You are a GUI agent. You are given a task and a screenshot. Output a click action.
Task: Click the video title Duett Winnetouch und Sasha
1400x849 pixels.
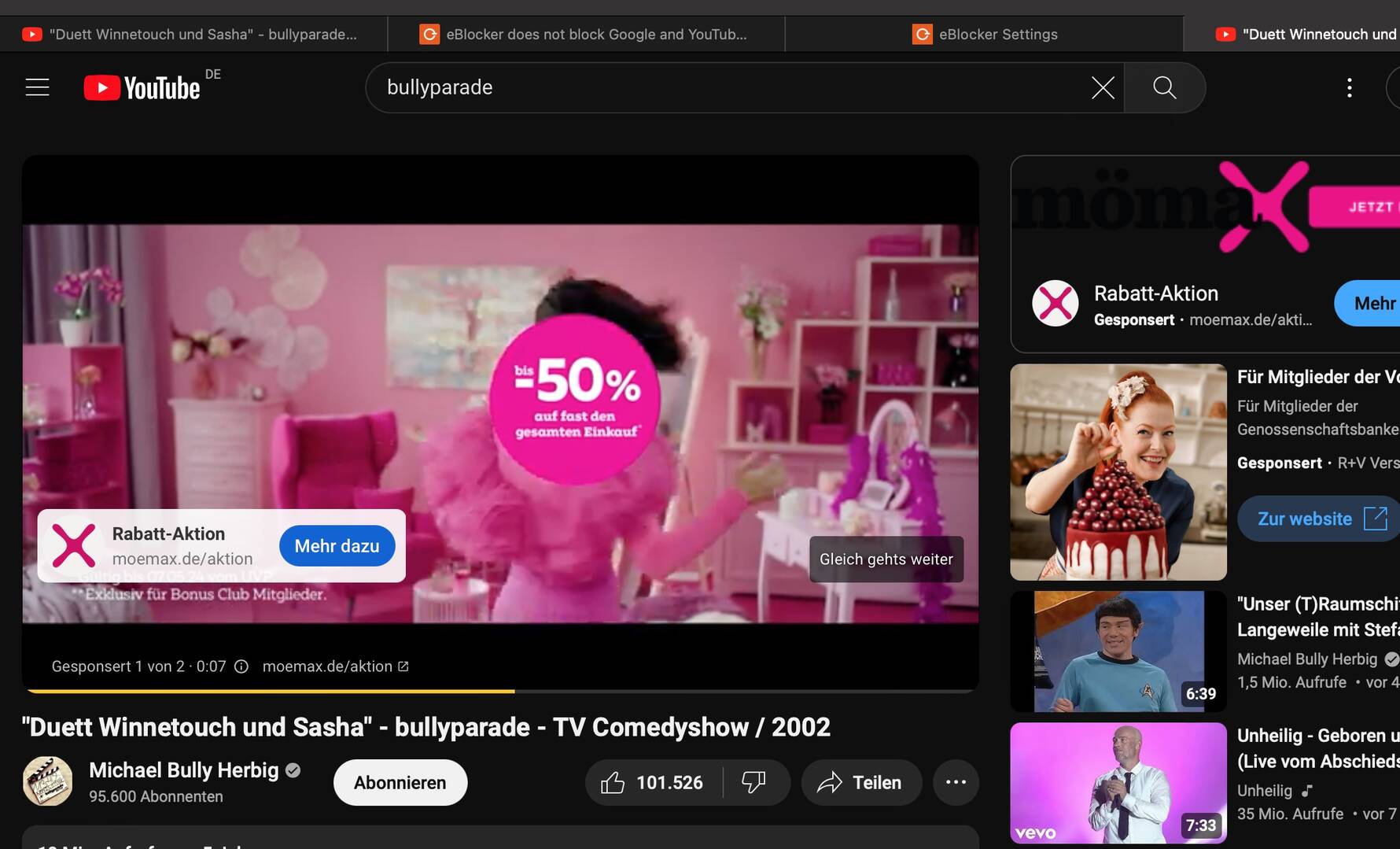(426, 727)
